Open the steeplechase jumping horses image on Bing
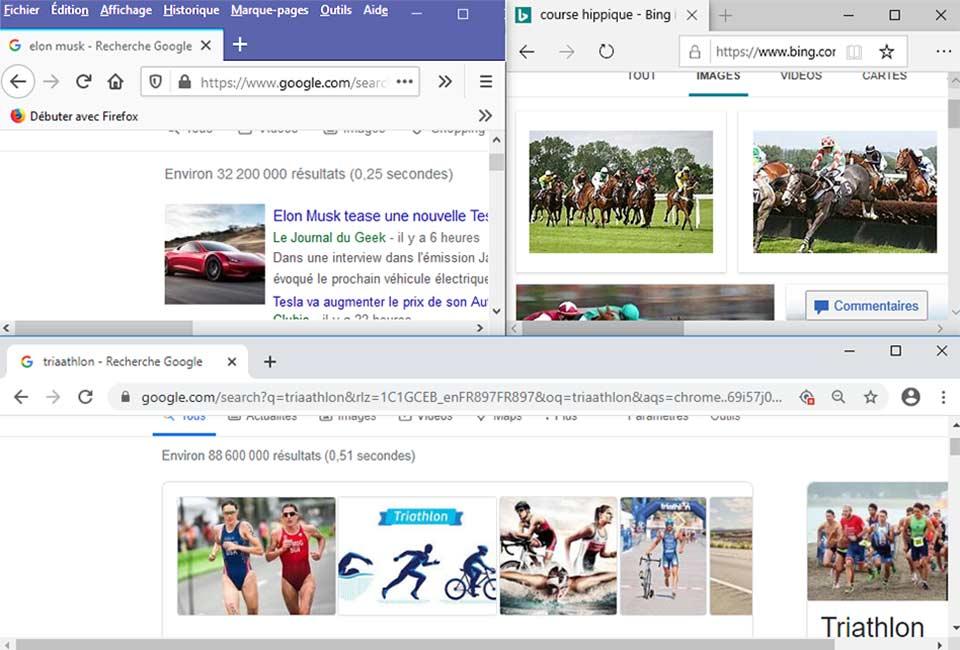Screen dimensions: 960x650 point(845,192)
